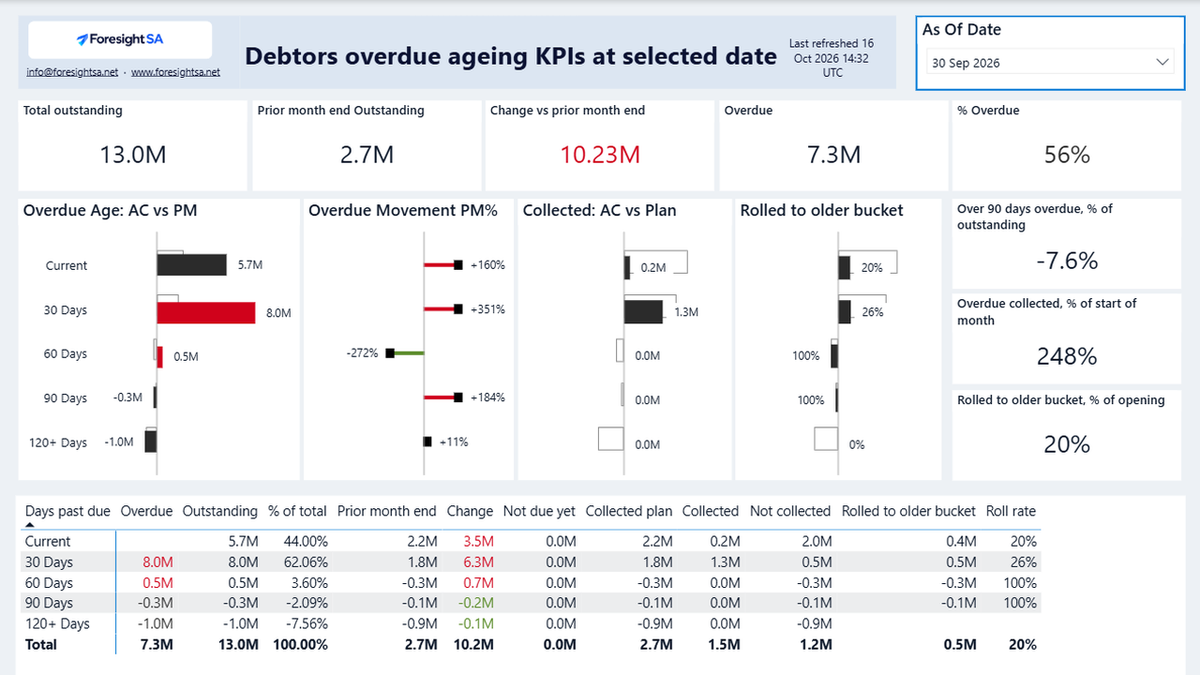Click the Overdue 7.3M card
Image resolution: width=1200 pixels, height=675 pixels.
point(834,145)
